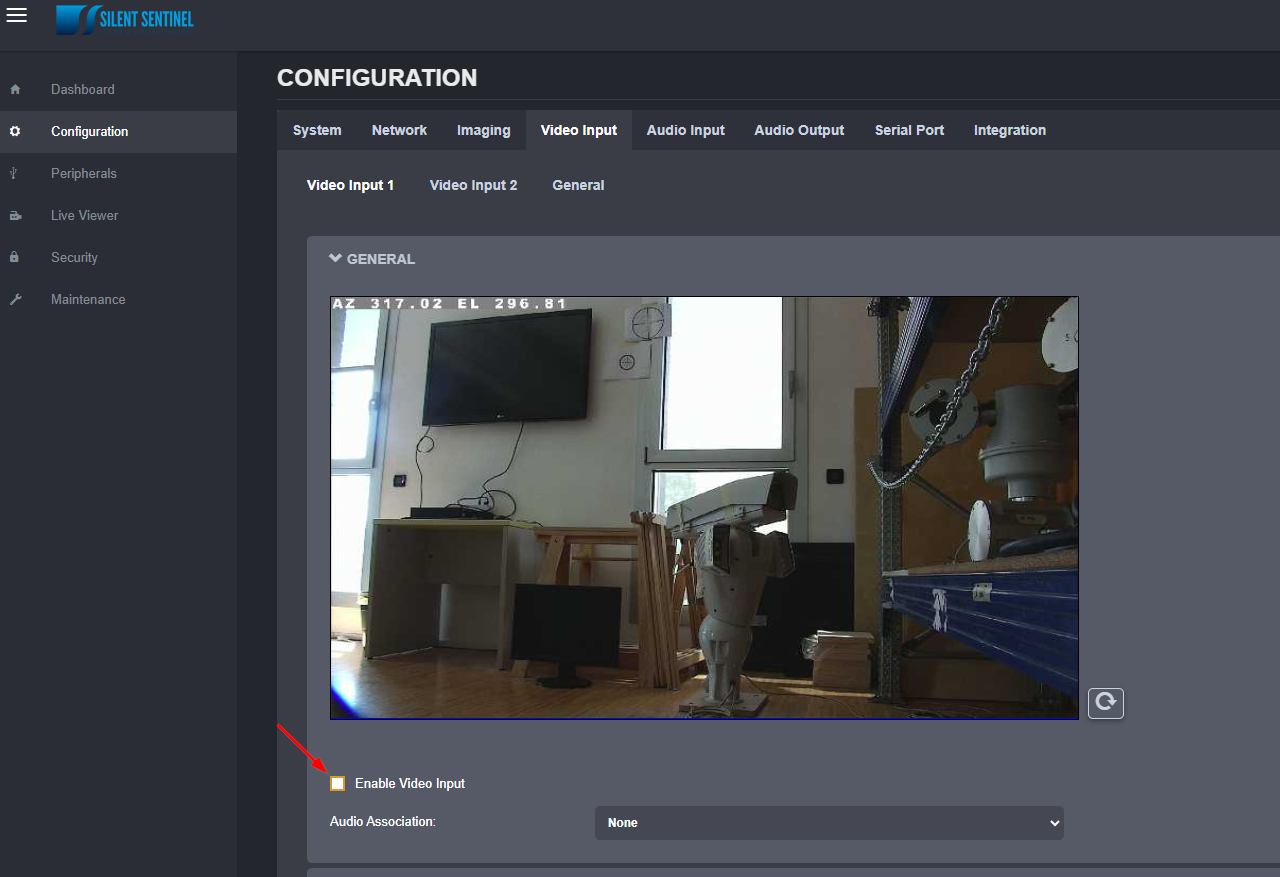Go to the Integration settings tab
This screenshot has width=1280, height=877.
(1009, 130)
